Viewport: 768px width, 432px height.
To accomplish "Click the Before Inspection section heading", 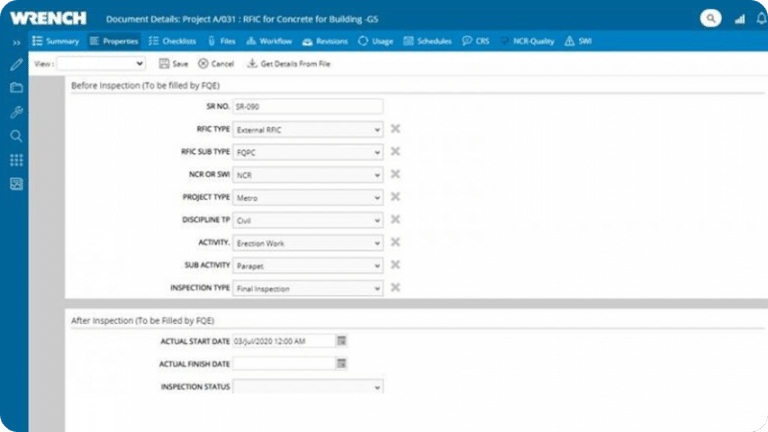I will (x=145, y=85).
